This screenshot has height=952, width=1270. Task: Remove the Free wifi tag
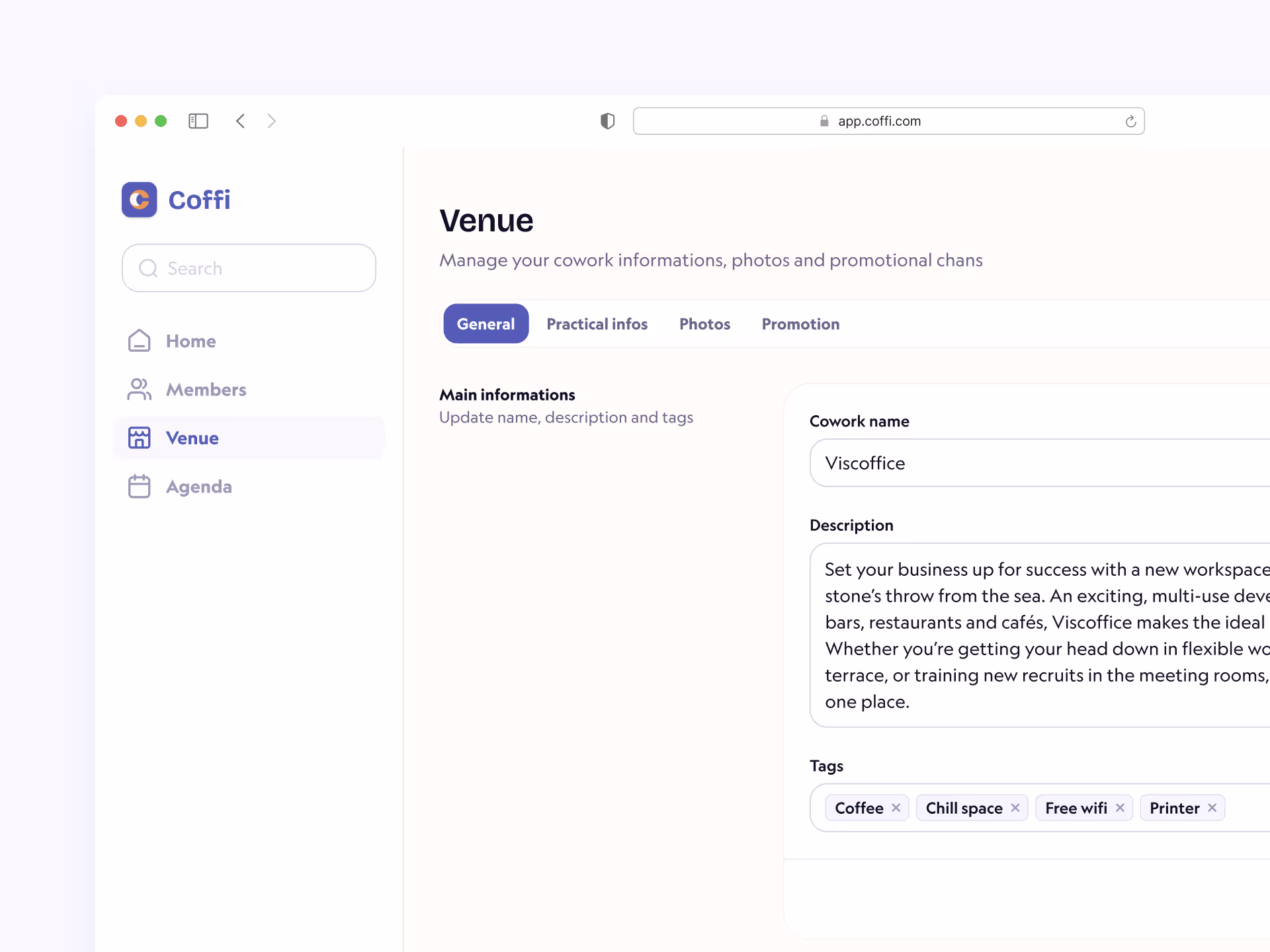(1120, 807)
